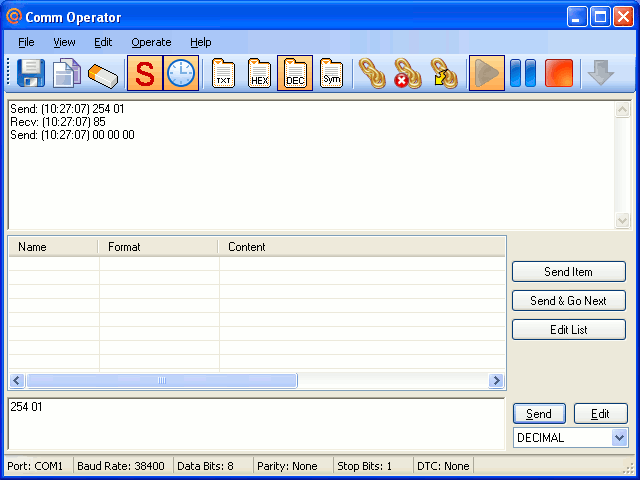
Task: Click 'Stop Bits: 1' in status bar
Action: [x=364, y=466]
